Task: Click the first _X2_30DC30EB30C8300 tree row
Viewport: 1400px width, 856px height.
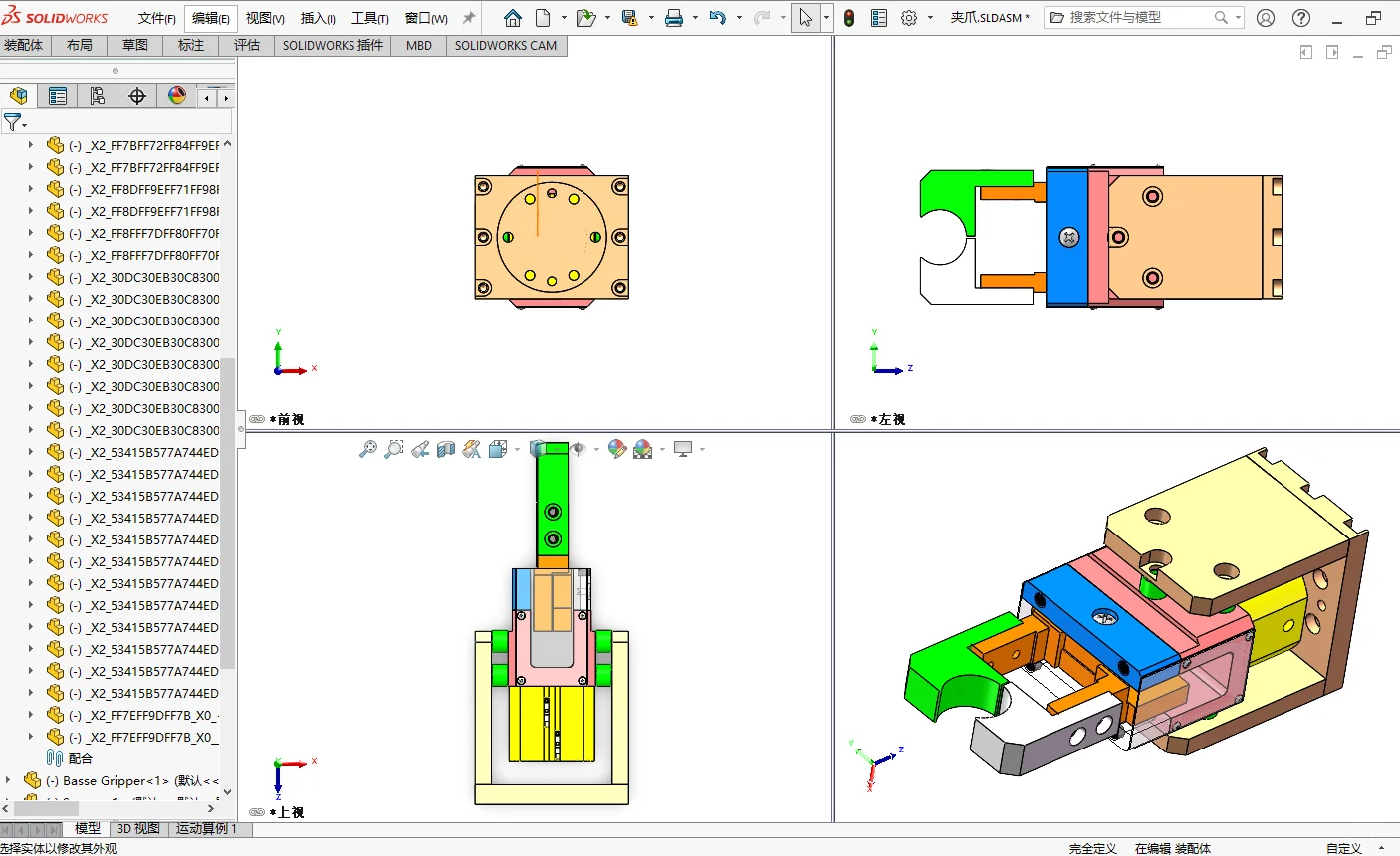Action: 133,277
